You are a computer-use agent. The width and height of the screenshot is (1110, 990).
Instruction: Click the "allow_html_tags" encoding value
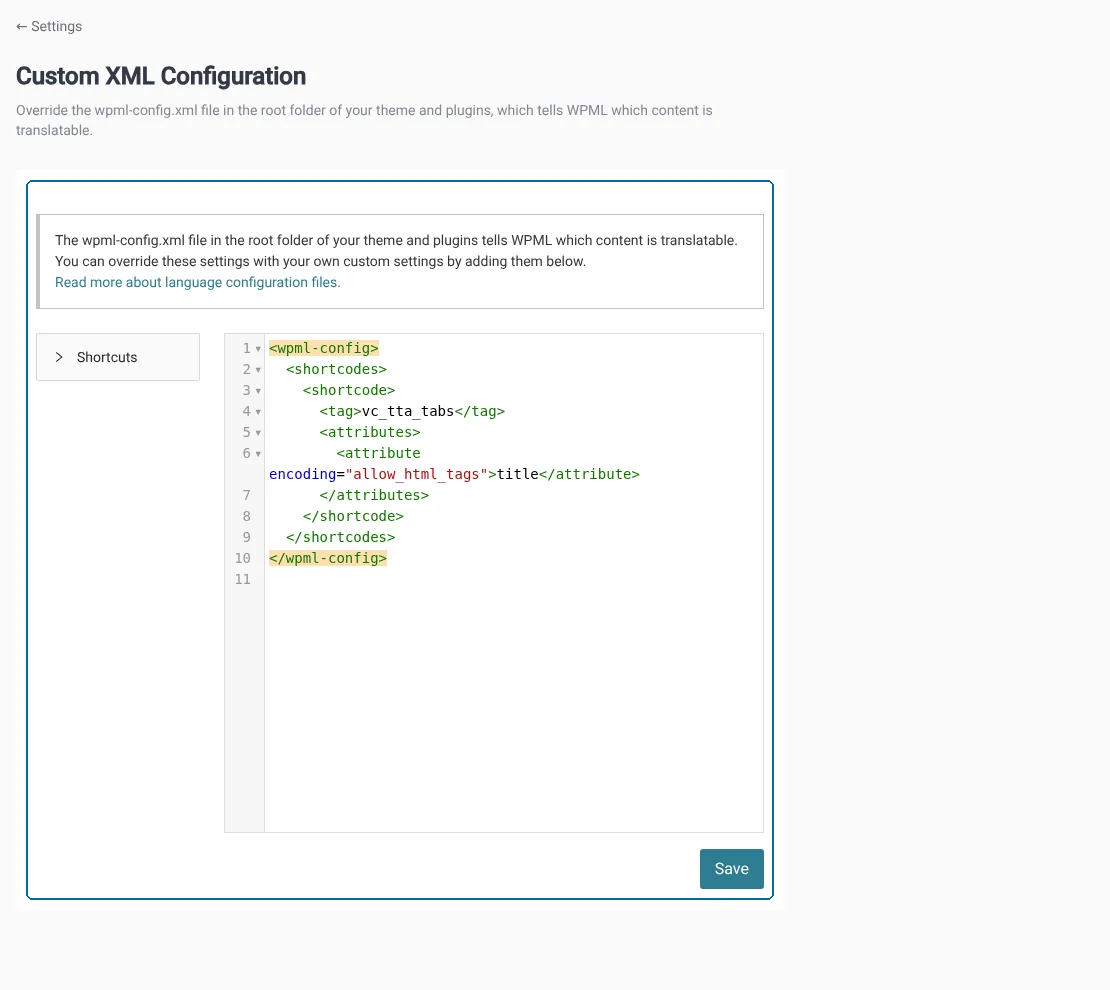416,474
